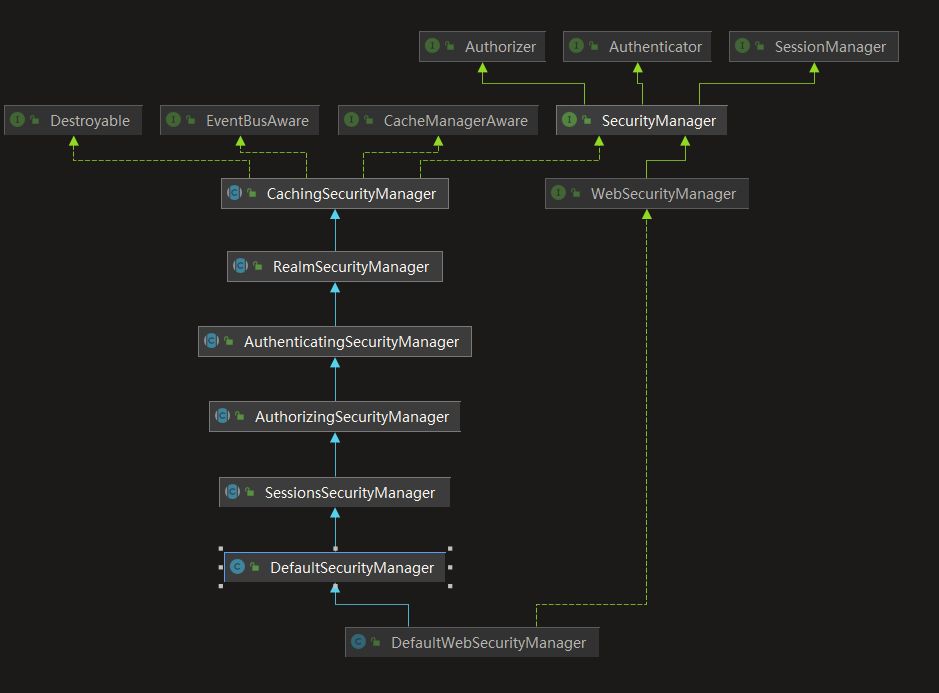Viewport: 939px width, 693px height.
Task: Click the class icon on DefaultSecurityManager
Action: point(237,567)
